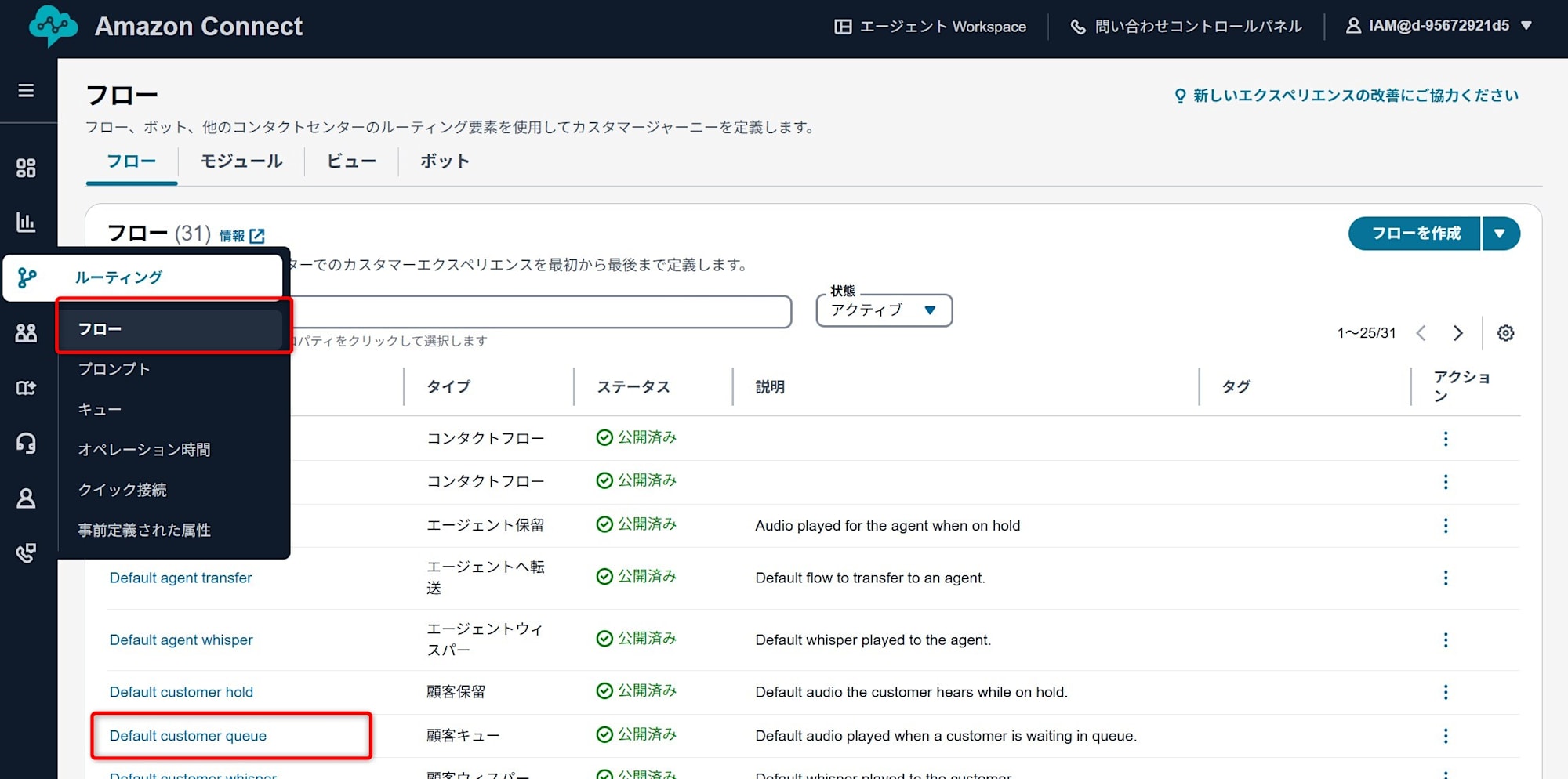Select the フロー tab
The height and width of the screenshot is (779, 1568).
pyautogui.click(x=131, y=161)
